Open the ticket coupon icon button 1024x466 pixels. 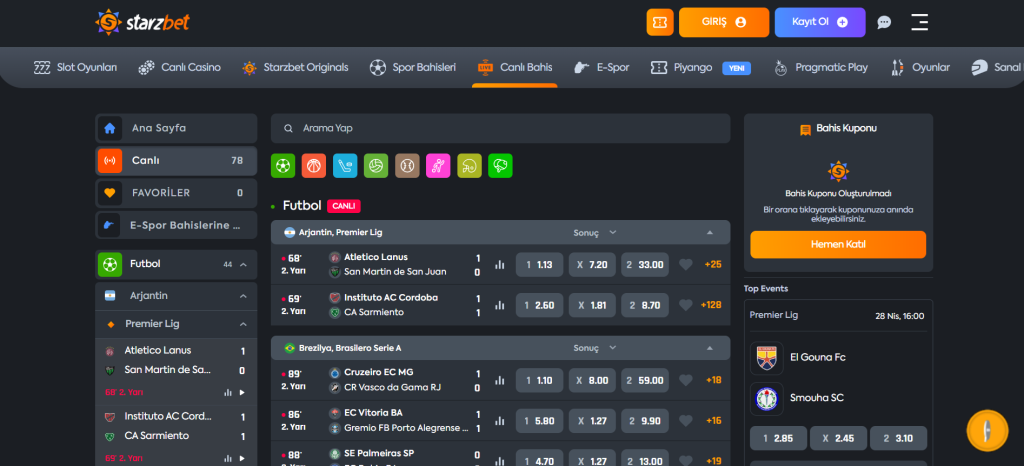[x=660, y=22]
